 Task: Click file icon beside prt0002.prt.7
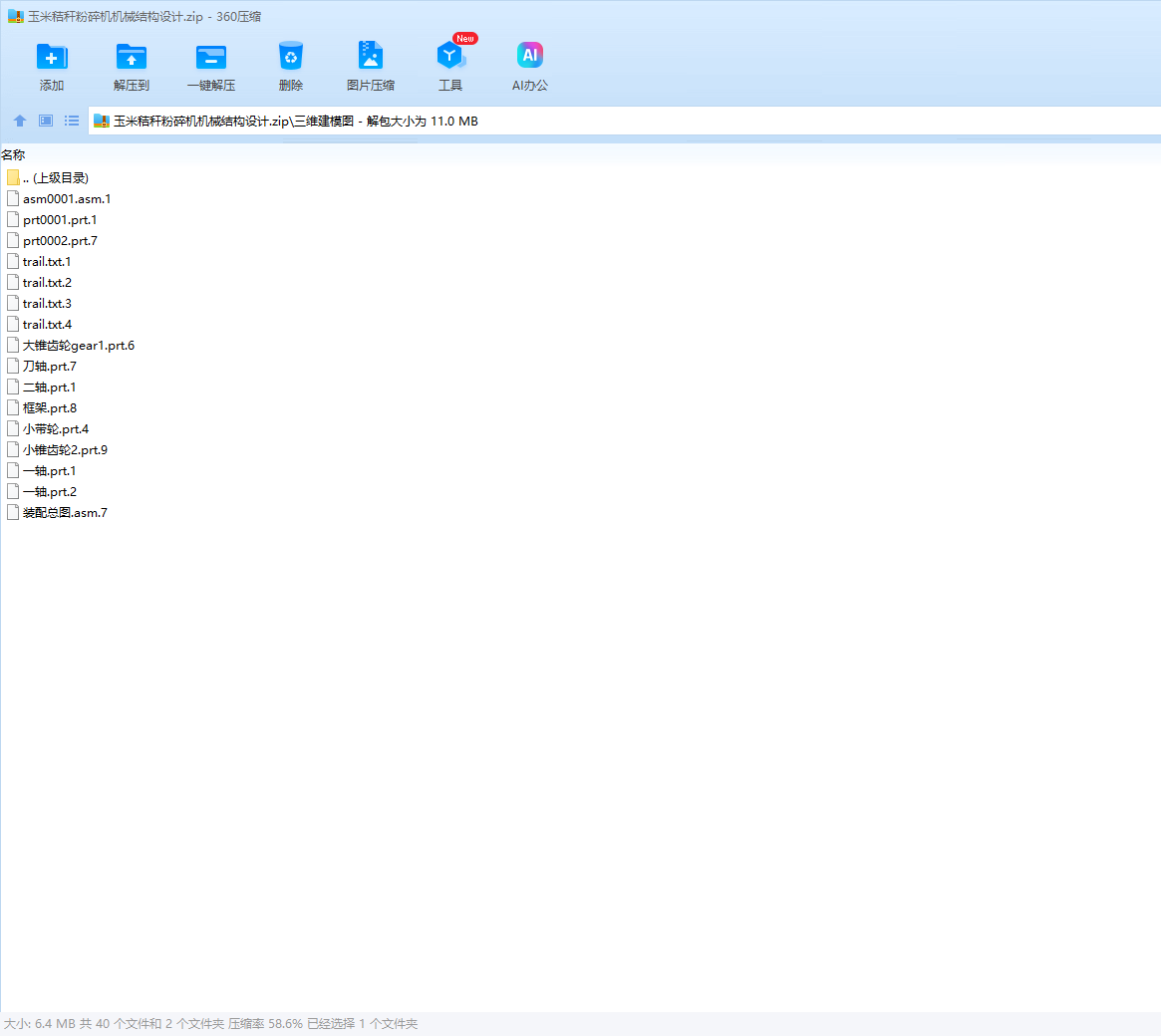tap(13, 240)
